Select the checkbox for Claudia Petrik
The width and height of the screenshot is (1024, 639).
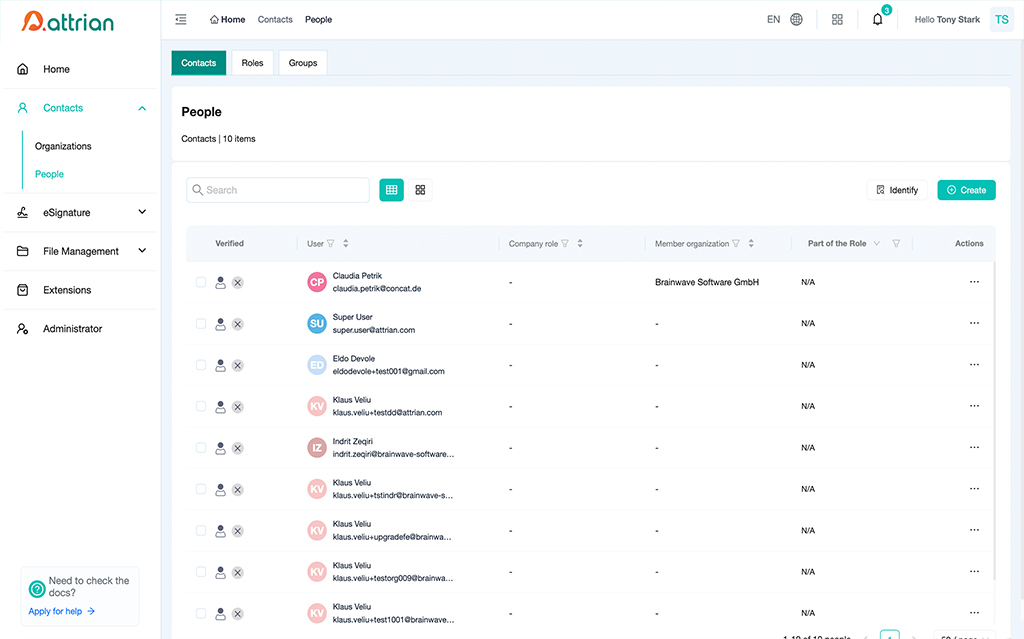[x=201, y=282]
